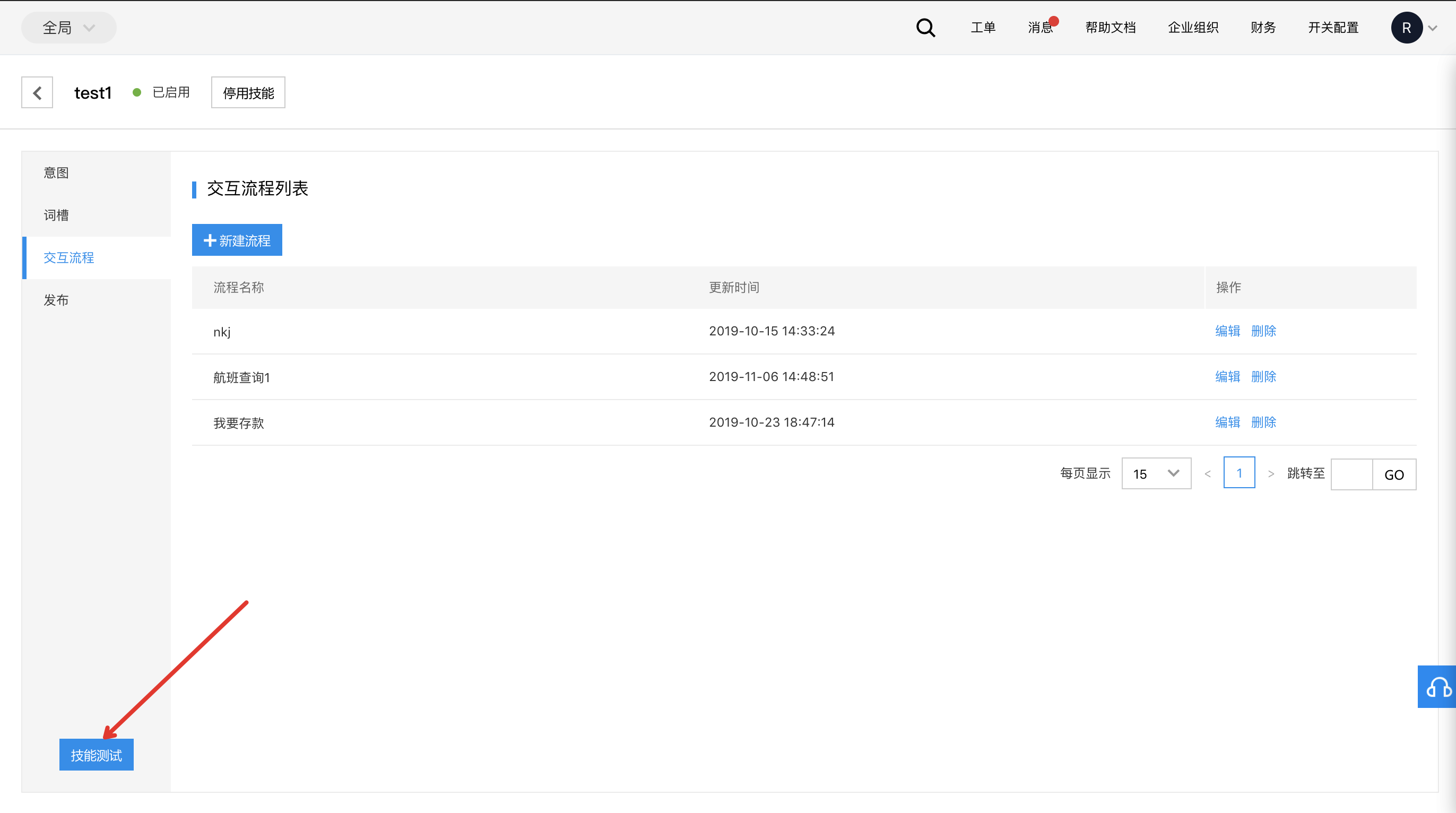Open the customer service headset widget
Screen dimensions: 1456x813
(x=1437, y=686)
